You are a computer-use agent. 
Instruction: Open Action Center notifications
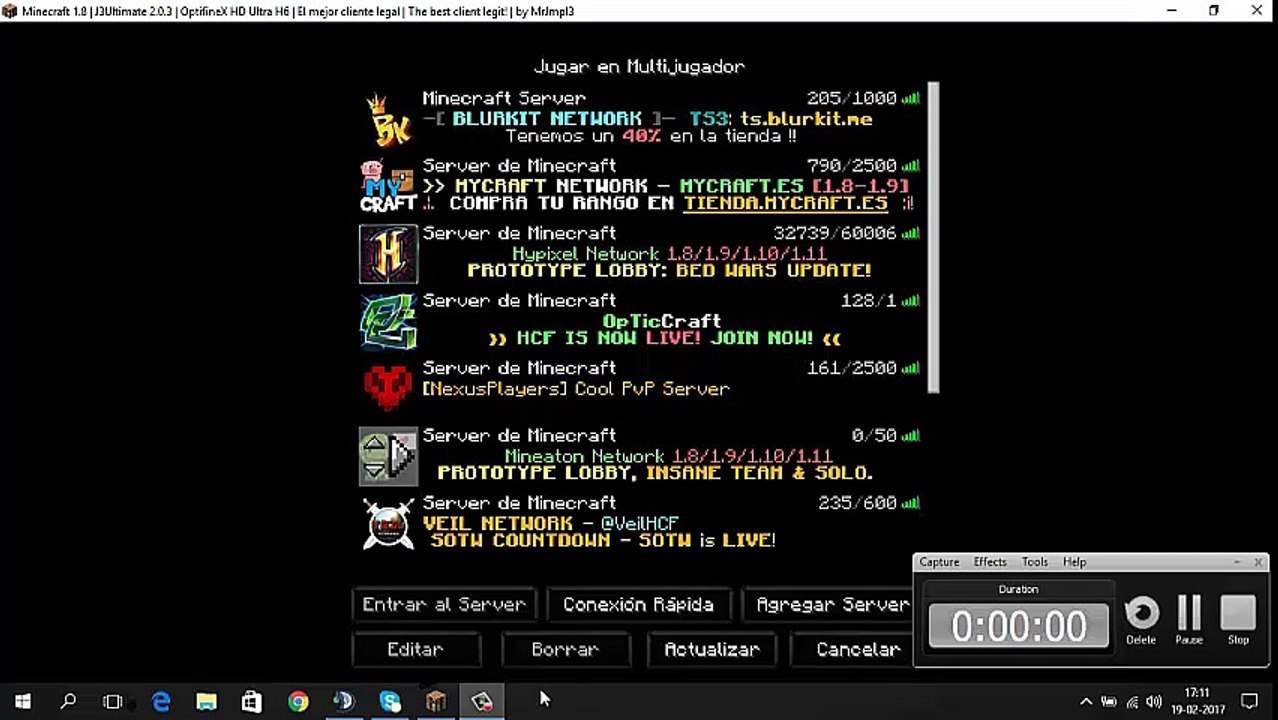click(x=1249, y=702)
